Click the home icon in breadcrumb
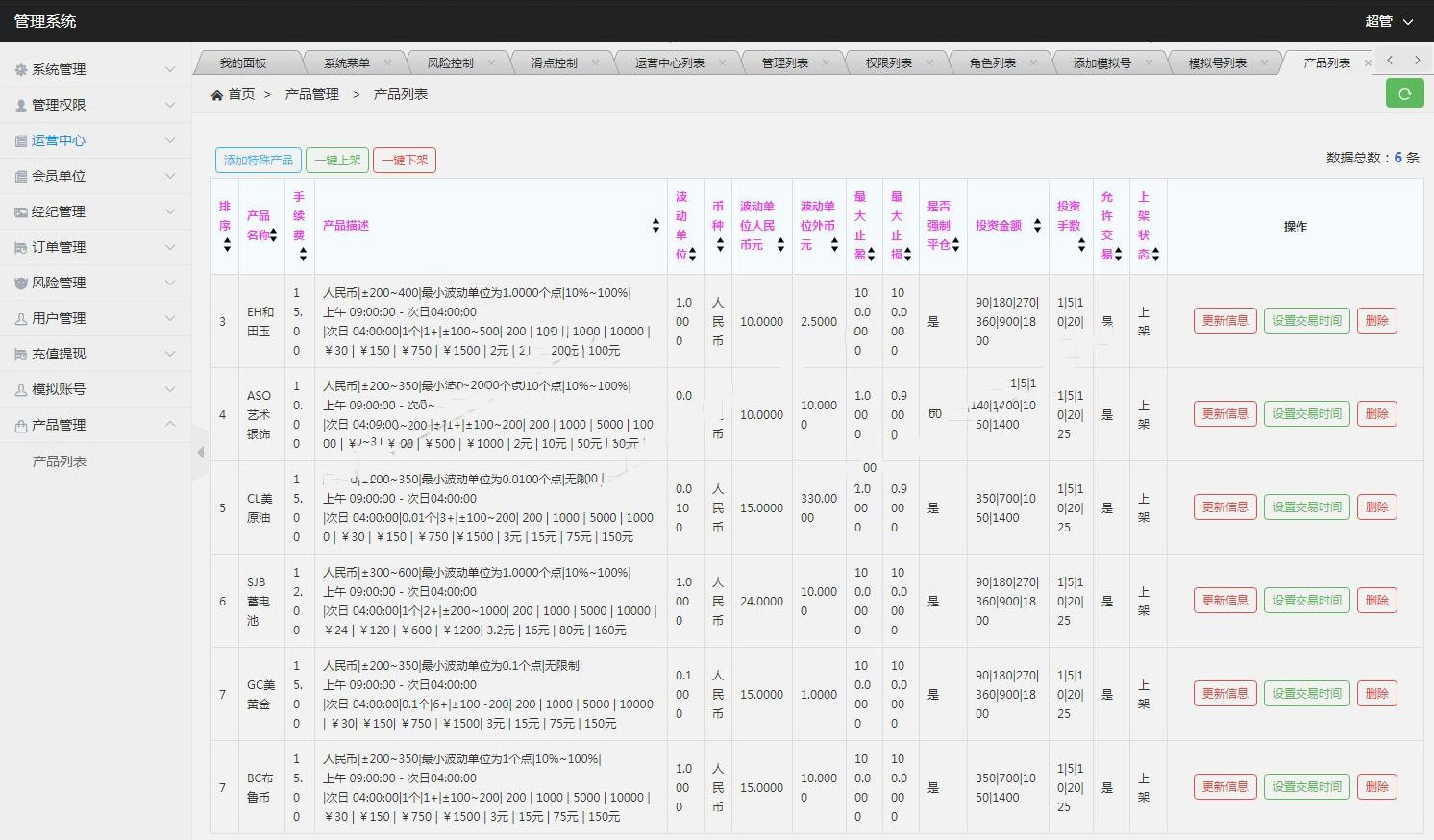 tap(217, 94)
